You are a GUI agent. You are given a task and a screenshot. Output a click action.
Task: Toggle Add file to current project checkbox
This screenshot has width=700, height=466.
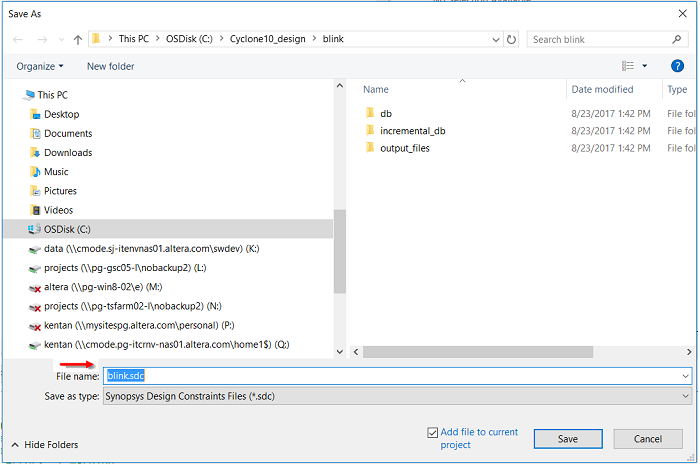coord(432,432)
